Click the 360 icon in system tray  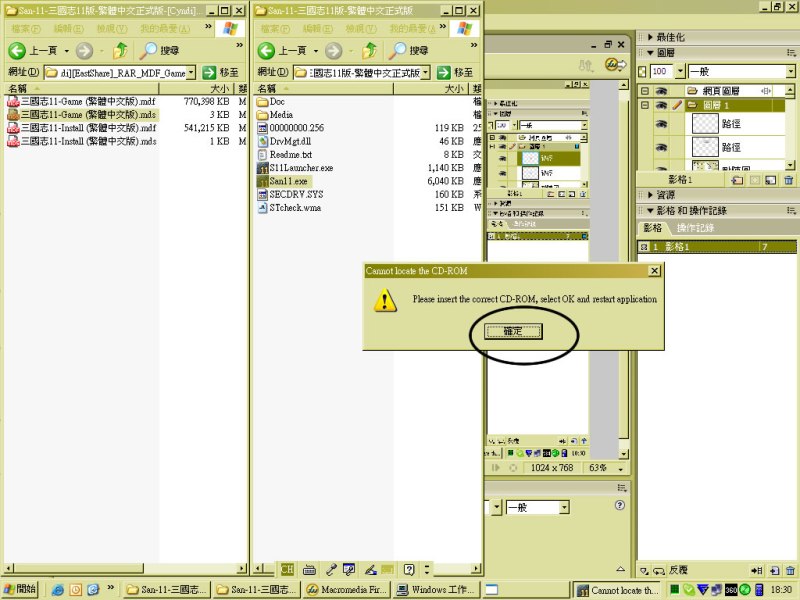pos(731,590)
